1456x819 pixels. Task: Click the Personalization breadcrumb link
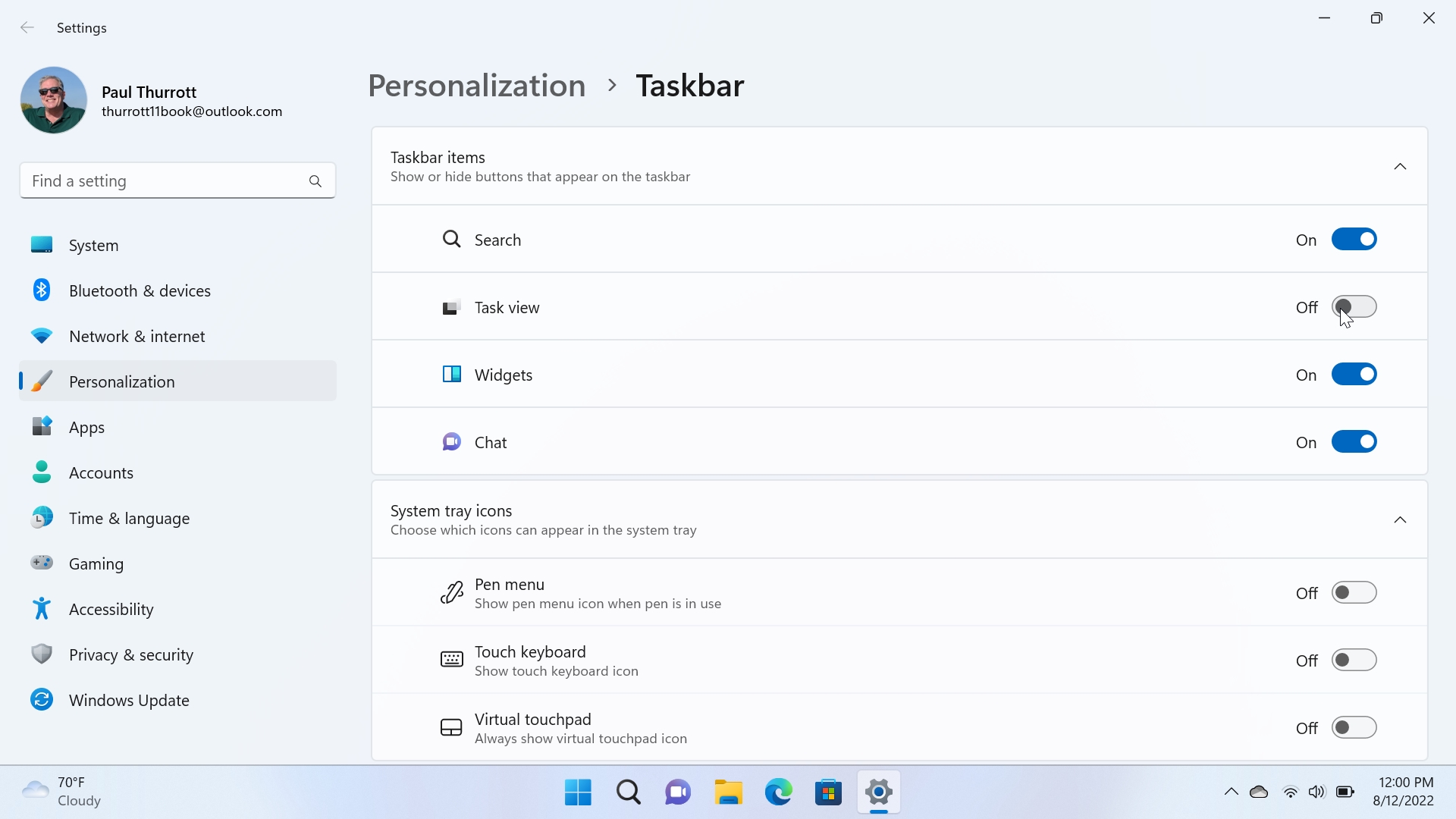[x=476, y=86]
